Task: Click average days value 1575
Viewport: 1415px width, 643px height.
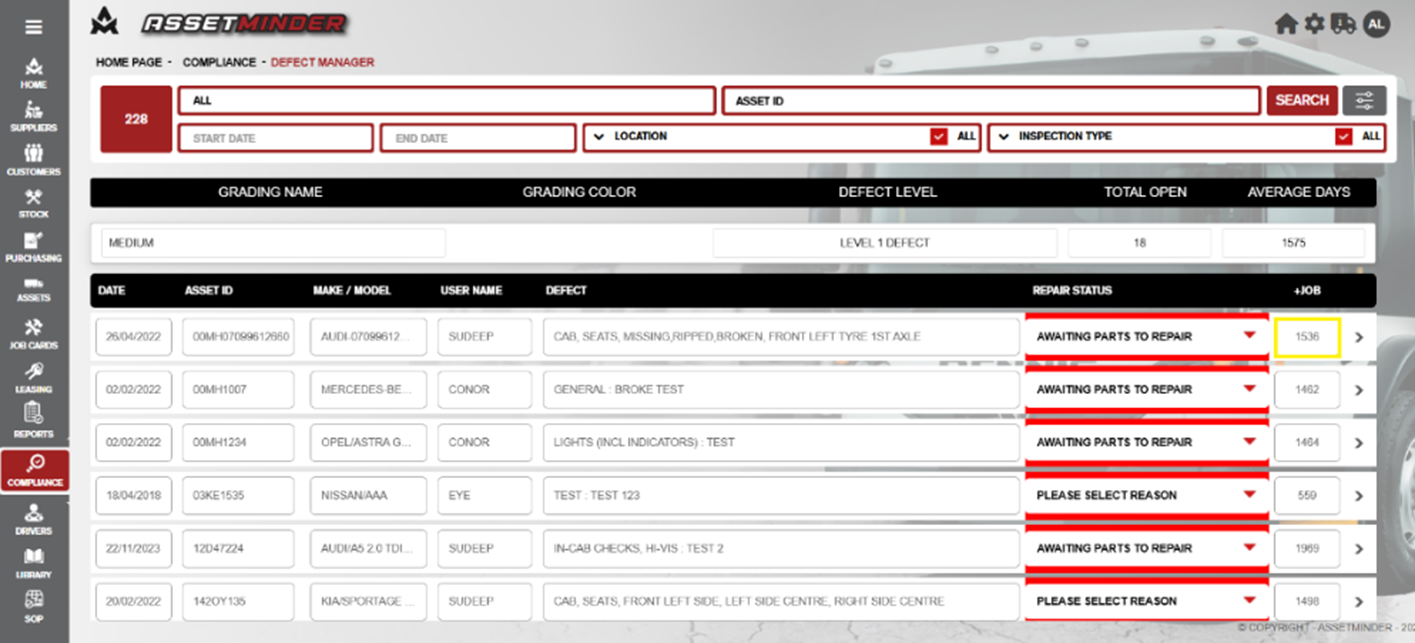Action: 1293,243
